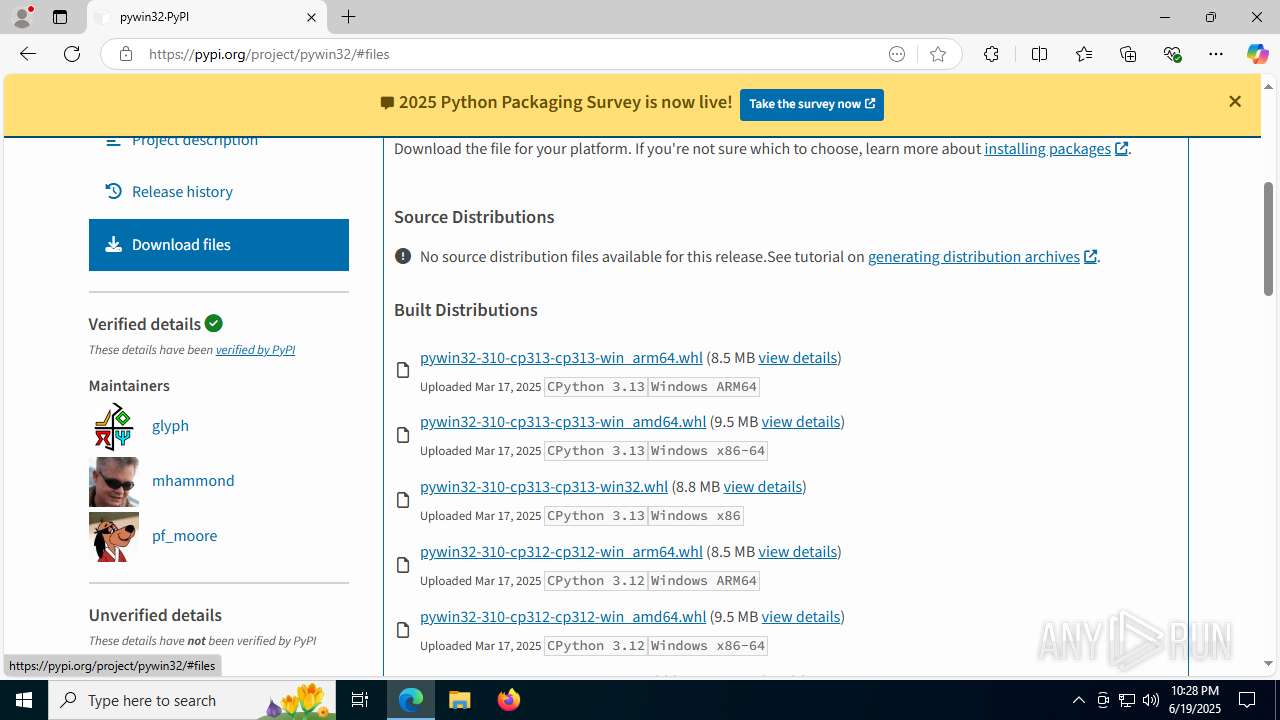Image resolution: width=1280 pixels, height=720 pixels.
Task: Open the browser profile icon
Action: pyautogui.click(x=22, y=17)
